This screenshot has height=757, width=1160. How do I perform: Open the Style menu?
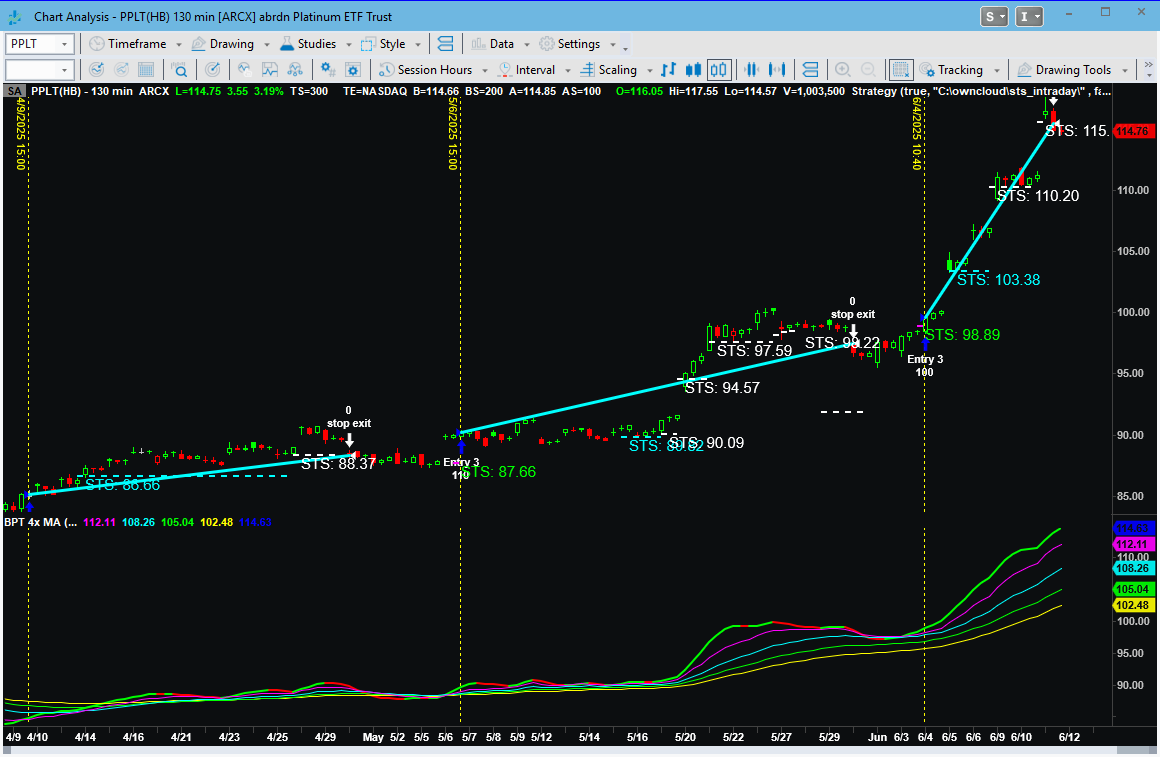(x=383, y=44)
